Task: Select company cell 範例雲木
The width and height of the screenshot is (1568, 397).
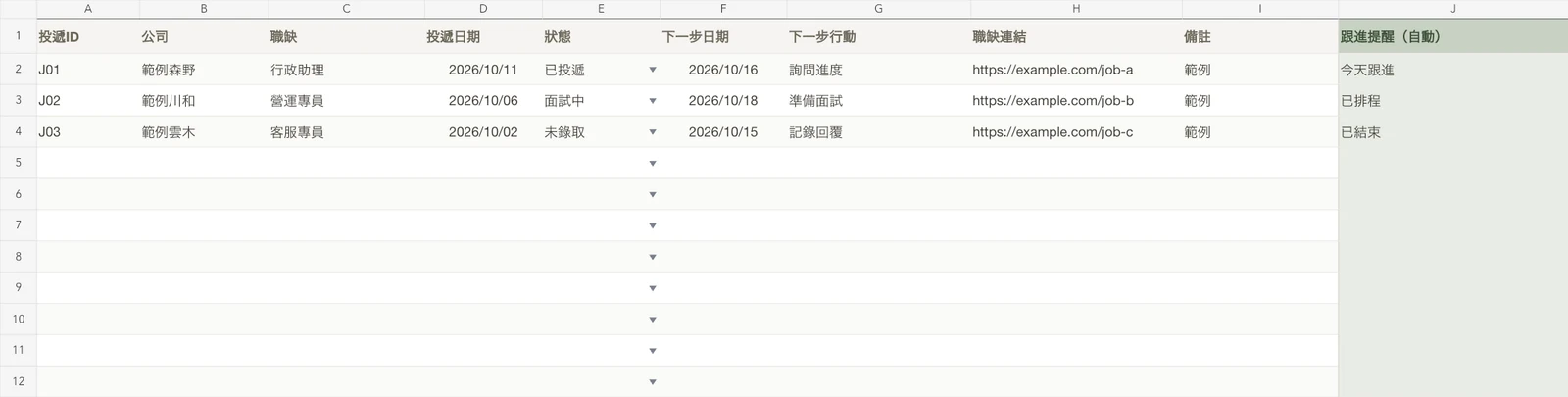Action: 204,132
